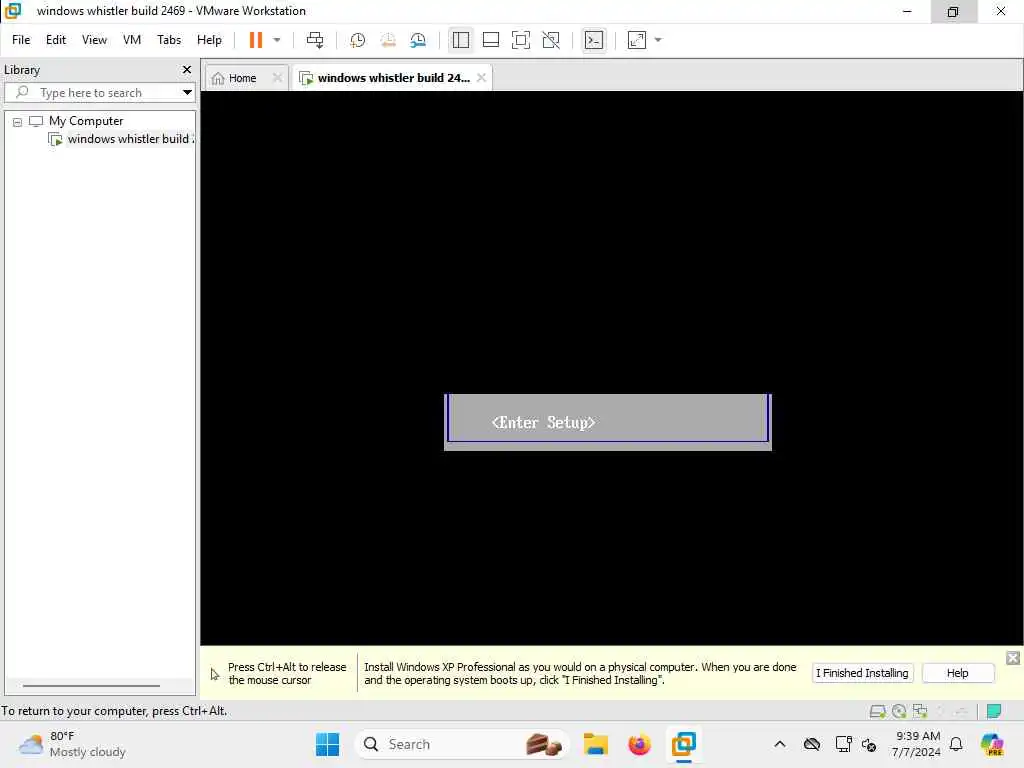Image resolution: width=1024 pixels, height=768 pixels.
Task: Open the Tabs menu
Action: [x=168, y=40]
